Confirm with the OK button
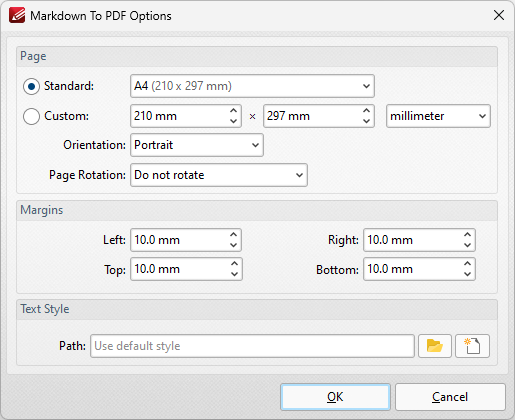The image size is (515, 420). click(x=335, y=397)
